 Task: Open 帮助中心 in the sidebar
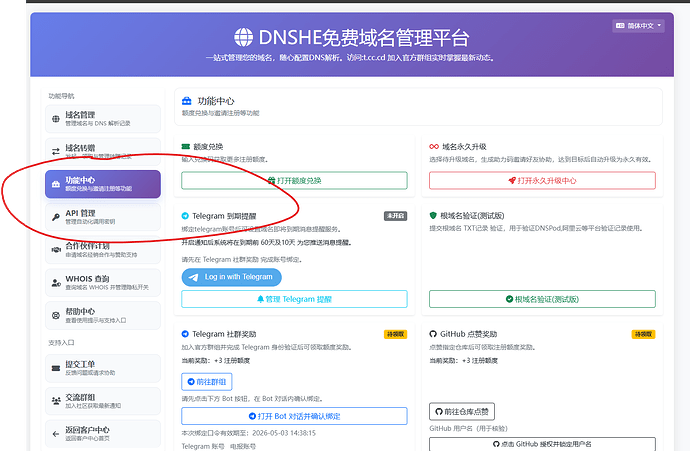(103, 315)
